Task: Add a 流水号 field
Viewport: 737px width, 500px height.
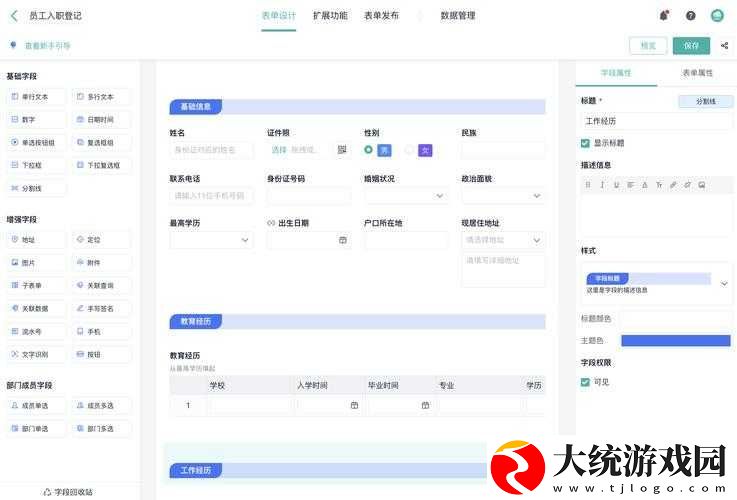Action: click(36, 331)
